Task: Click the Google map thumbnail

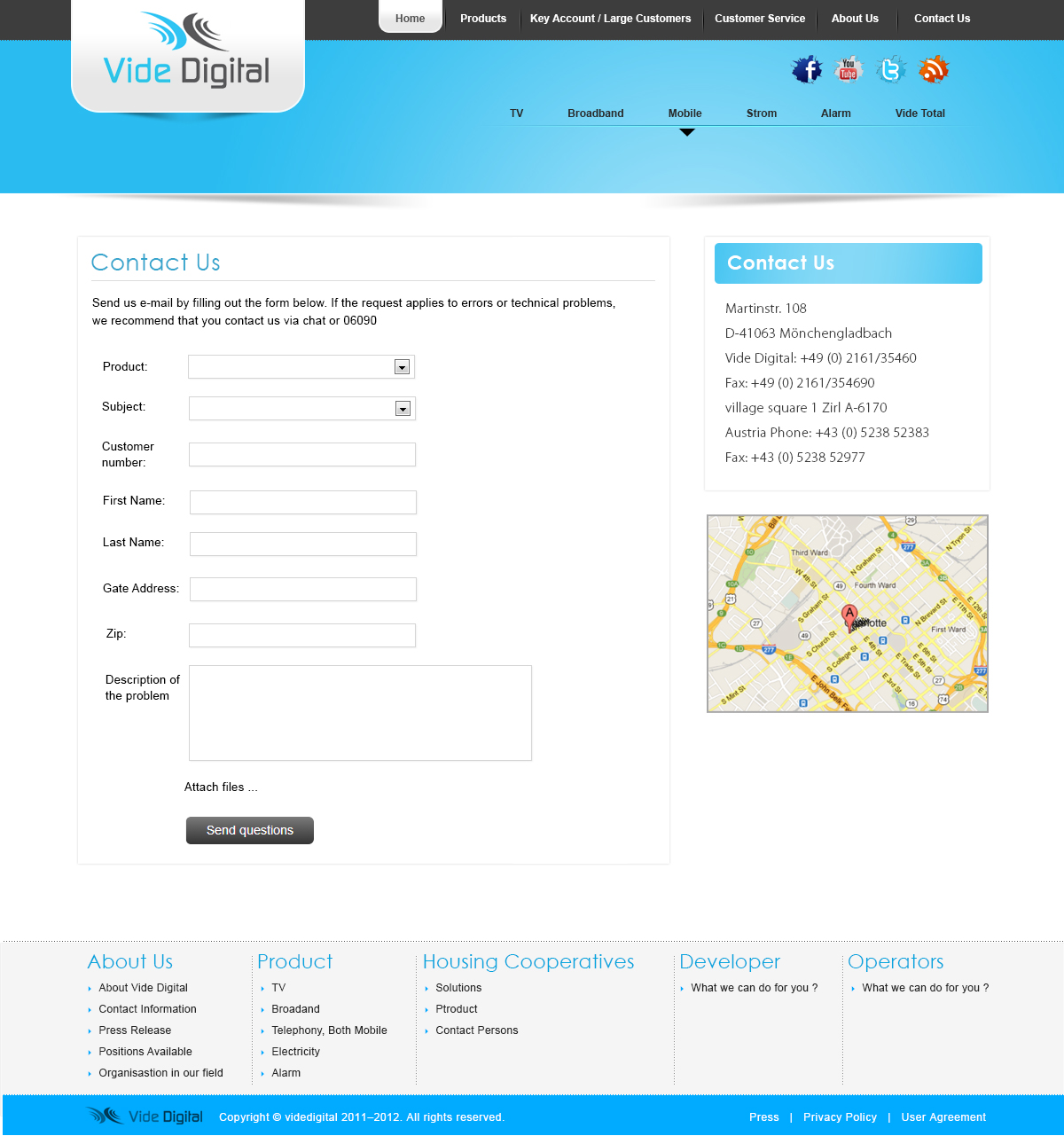Action: [848, 614]
